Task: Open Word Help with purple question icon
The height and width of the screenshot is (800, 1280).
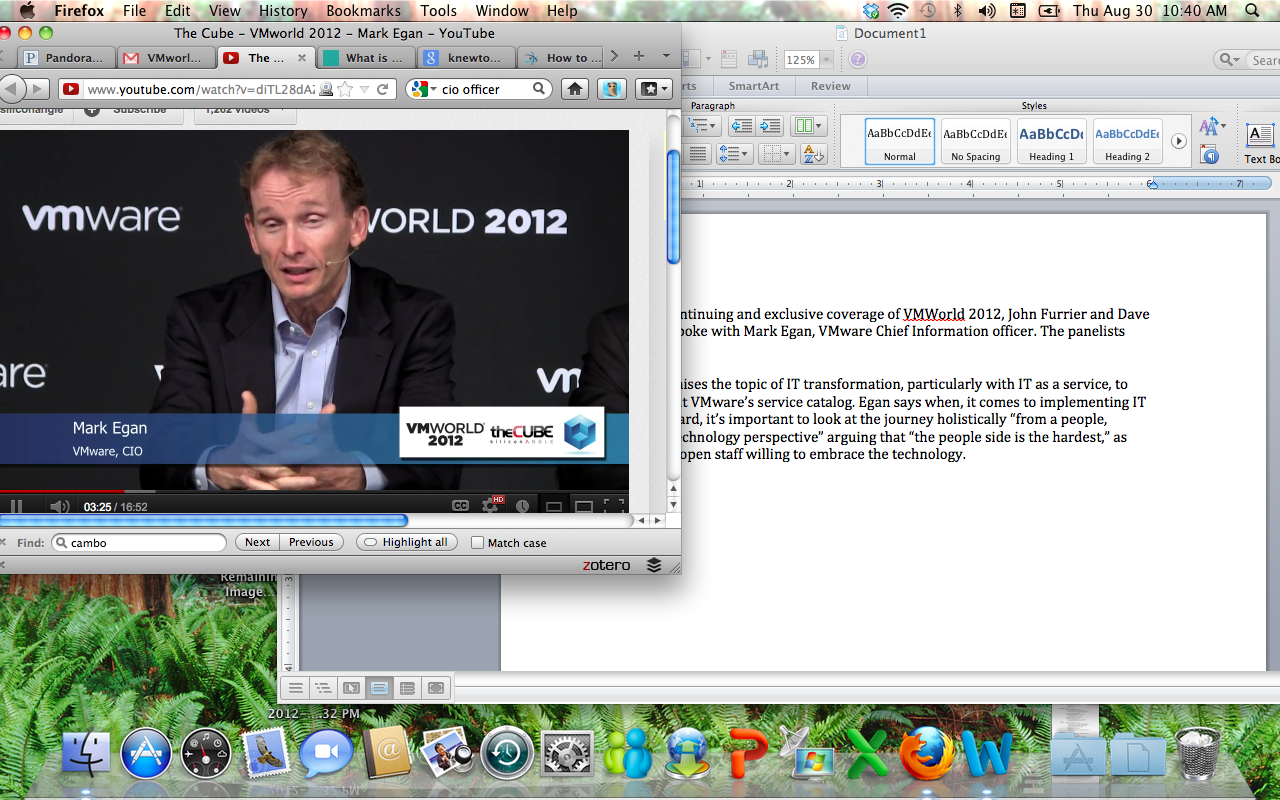Action: [x=857, y=60]
